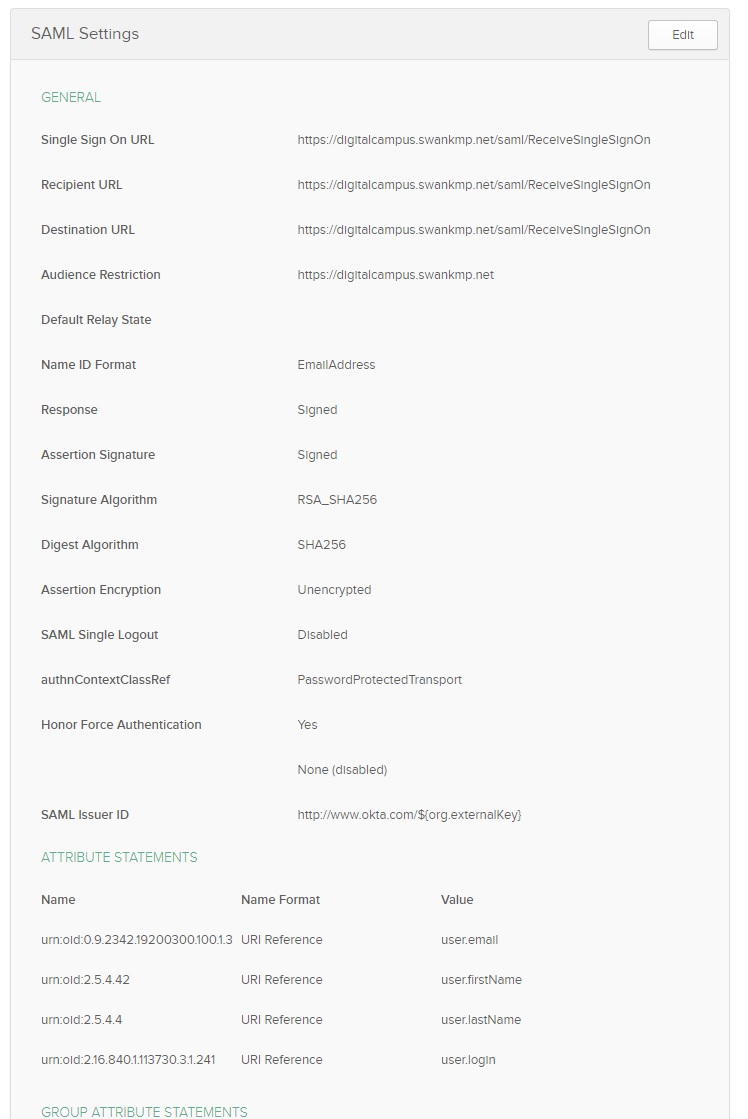Click the Disabled SAML Single Logout value
Image resolution: width=748 pixels, height=1119 pixels.
click(x=322, y=635)
